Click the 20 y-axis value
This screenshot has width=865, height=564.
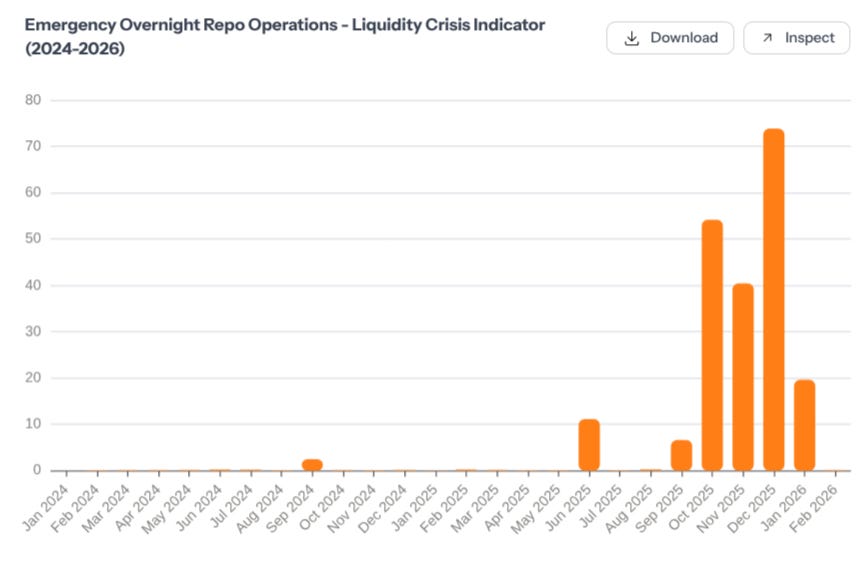coord(33,377)
